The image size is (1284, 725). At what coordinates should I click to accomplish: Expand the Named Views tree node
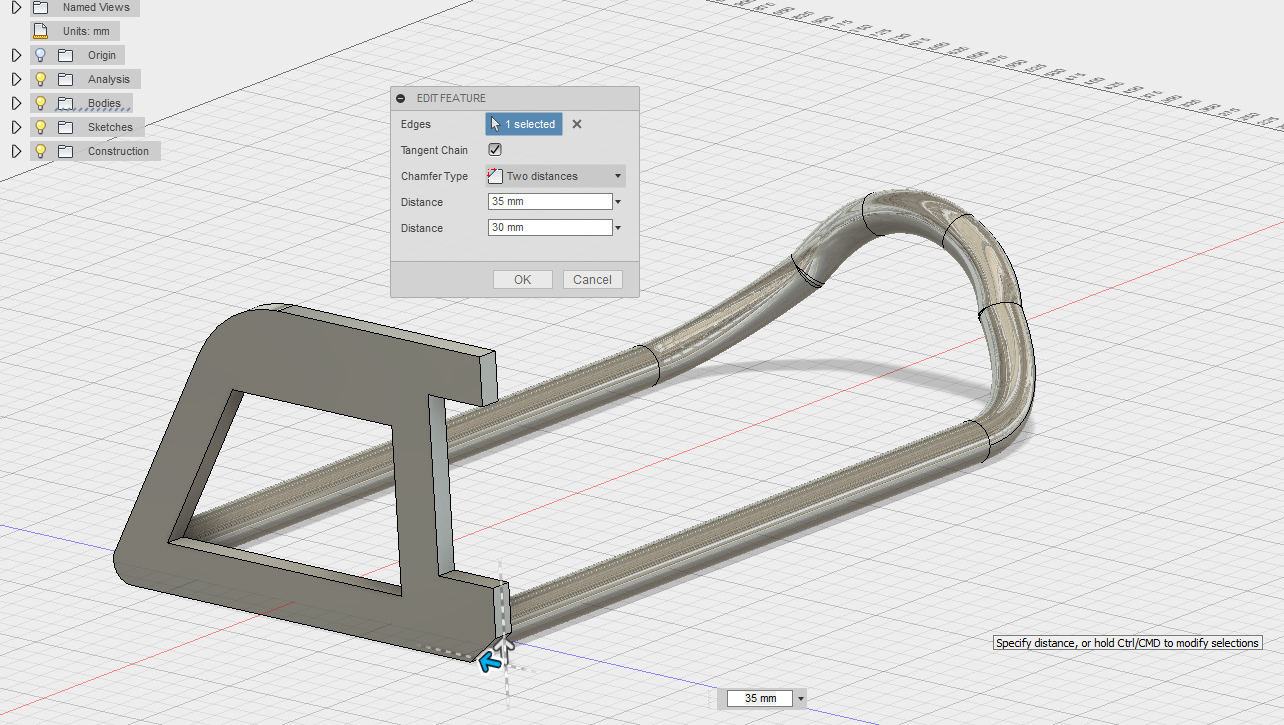(16, 7)
